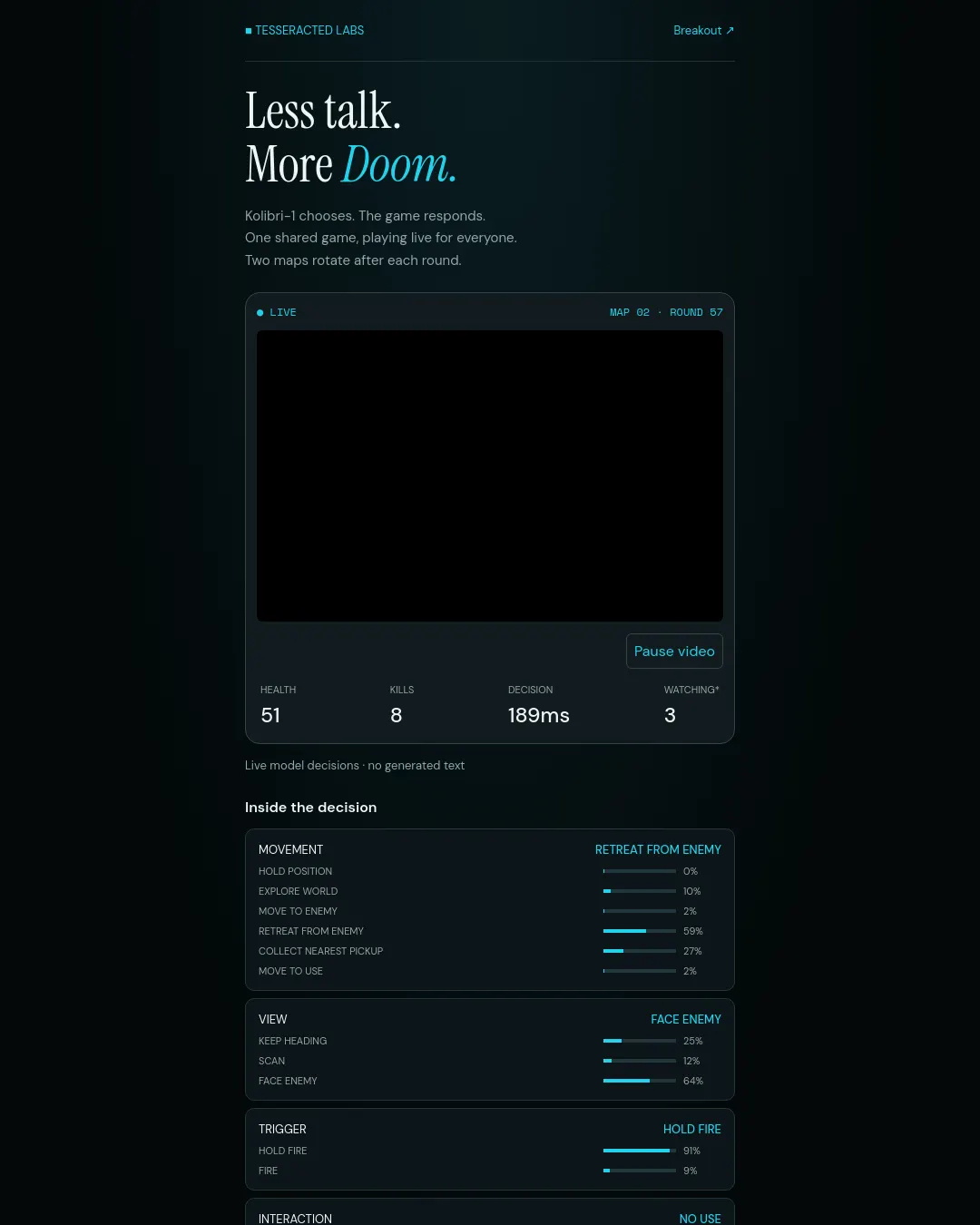
Task: Follow the Breakout link in the header
Action: tap(703, 31)
